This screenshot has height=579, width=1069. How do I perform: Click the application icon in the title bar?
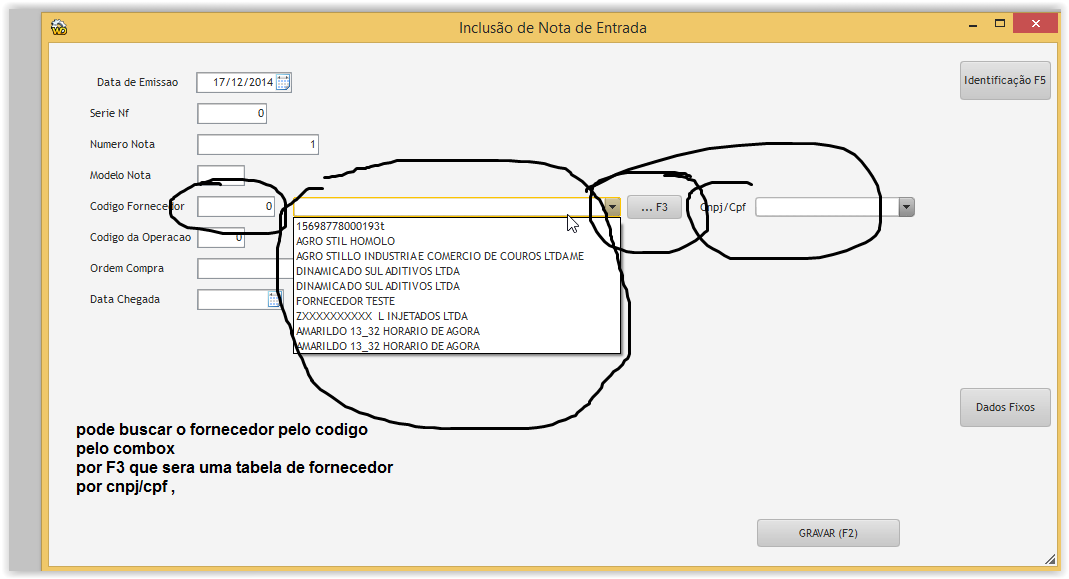[59, 27]
